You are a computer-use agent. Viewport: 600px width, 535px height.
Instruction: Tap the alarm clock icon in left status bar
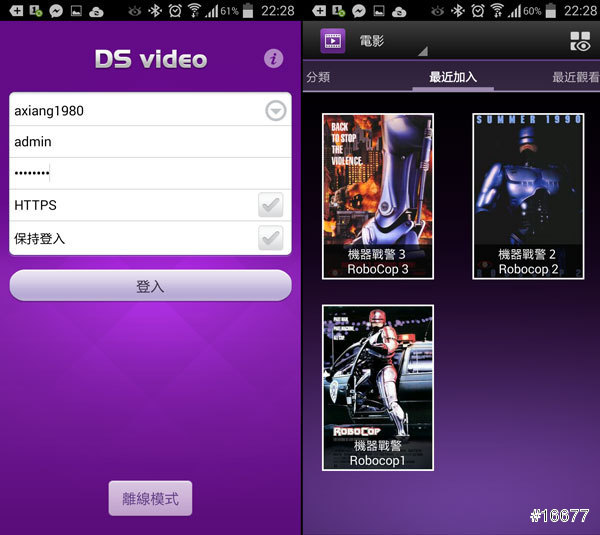click(x=175, y=11)
